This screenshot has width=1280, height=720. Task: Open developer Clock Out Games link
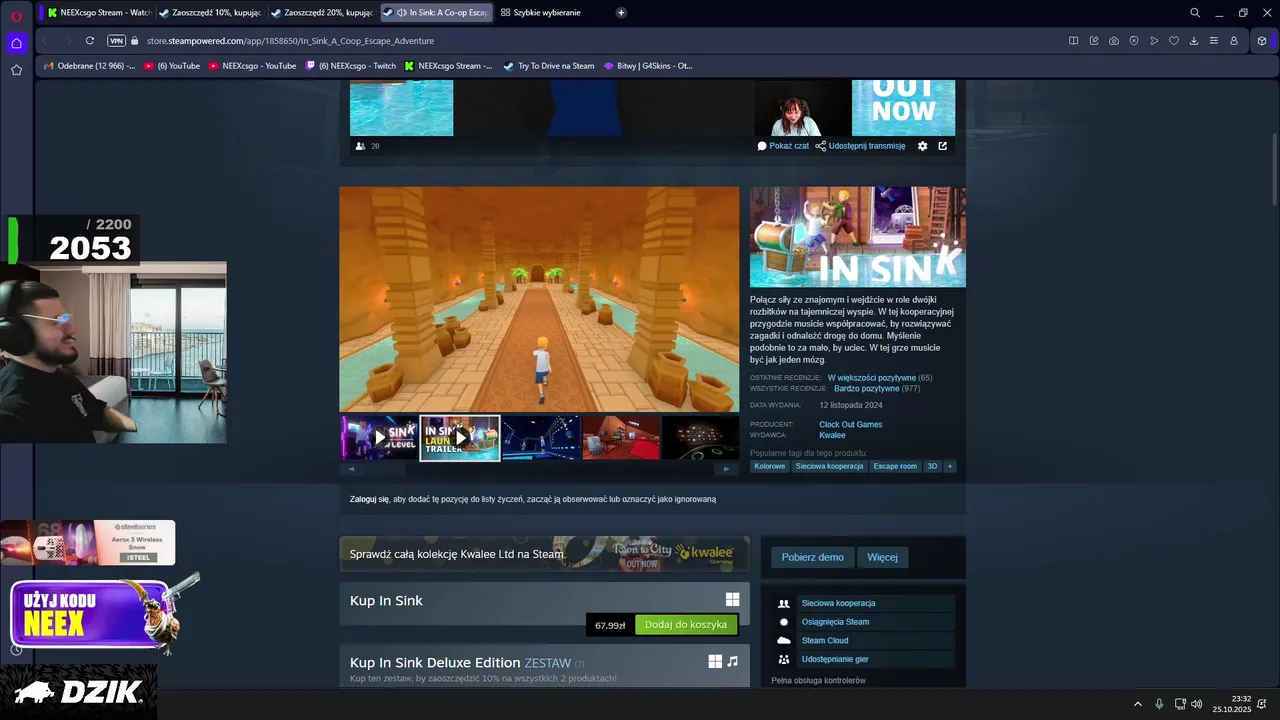(x=850, y=424)
